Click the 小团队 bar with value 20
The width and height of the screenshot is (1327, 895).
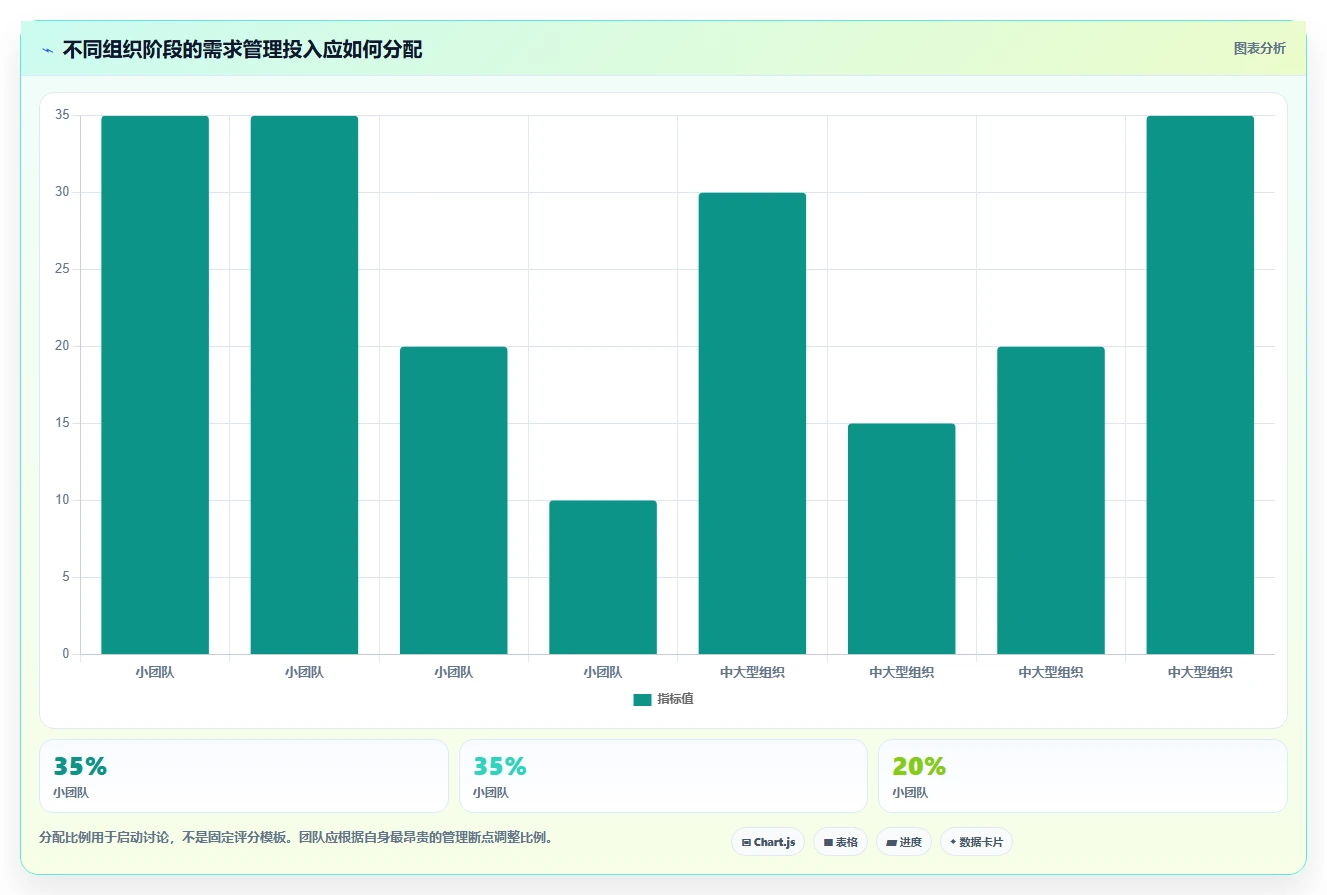pyautogui.click(x=454, y=500)
